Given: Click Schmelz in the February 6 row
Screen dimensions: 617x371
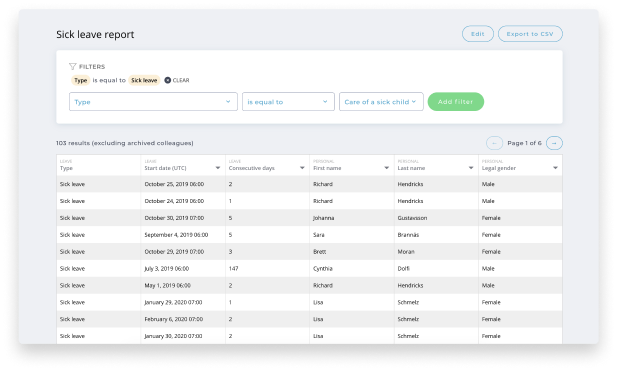Looking at the screenshot, I should click(x=408, y=319).
